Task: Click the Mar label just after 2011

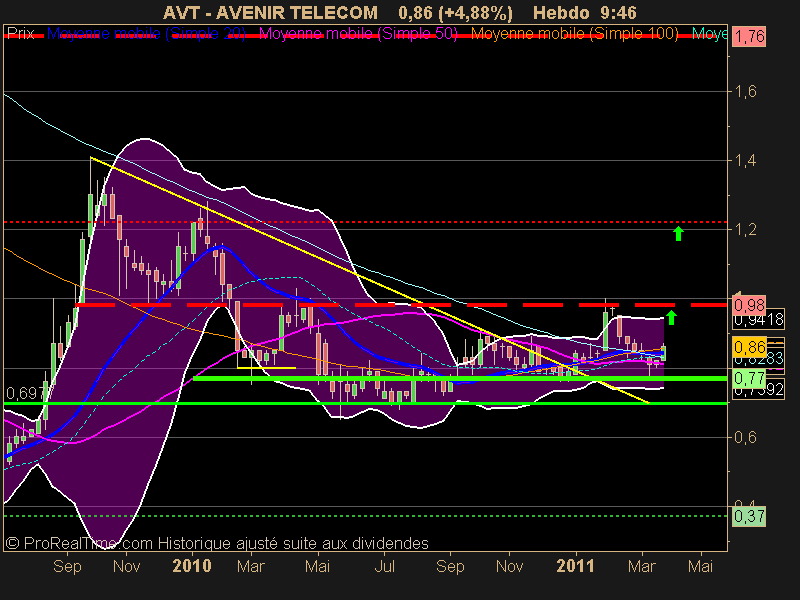Action: coord(641,566)
